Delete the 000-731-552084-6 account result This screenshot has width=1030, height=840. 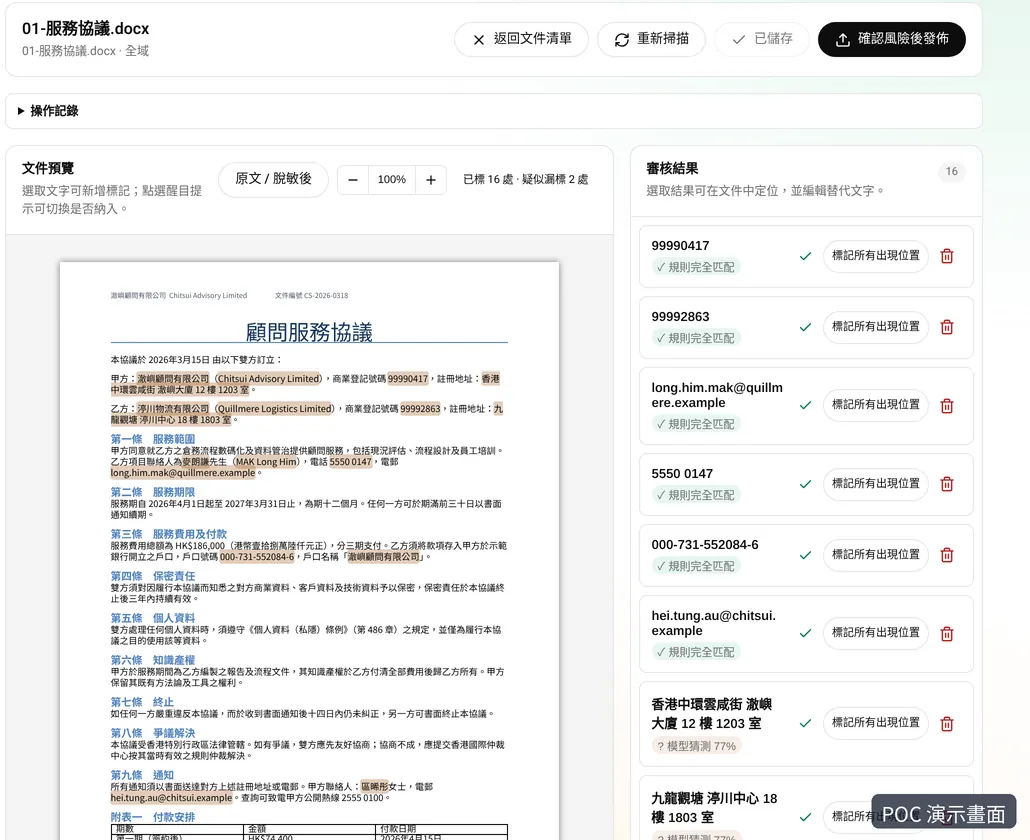947,555
